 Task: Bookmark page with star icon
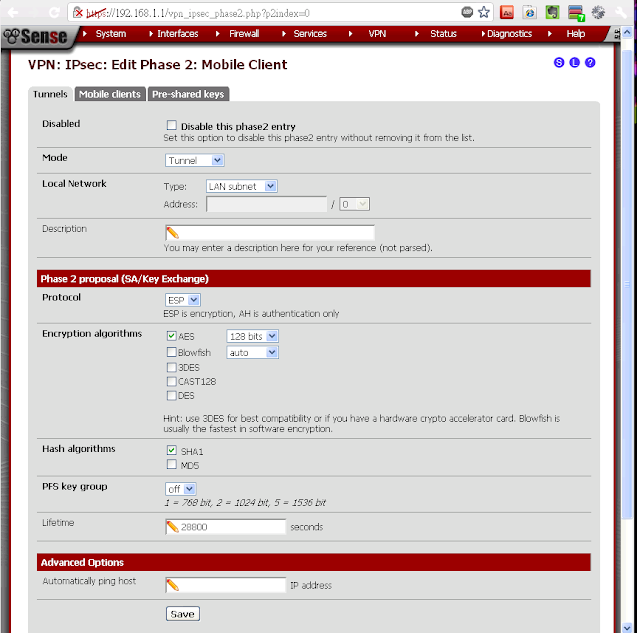pos(484,12)
